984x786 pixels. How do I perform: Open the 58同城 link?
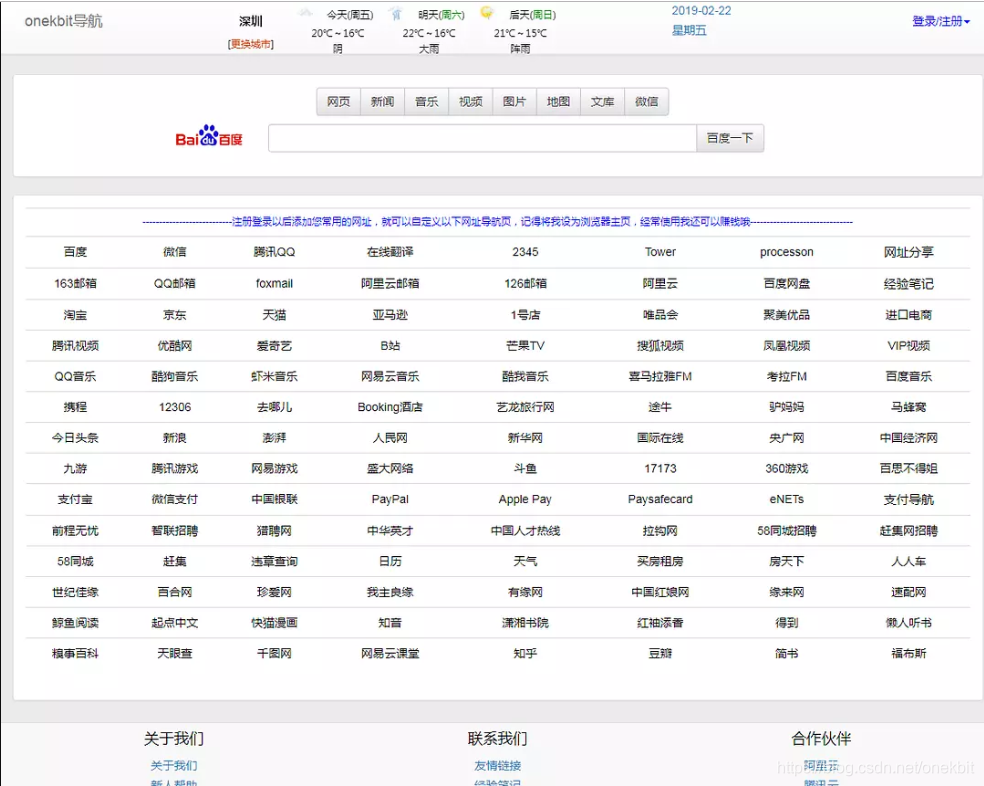click(75, 561)
